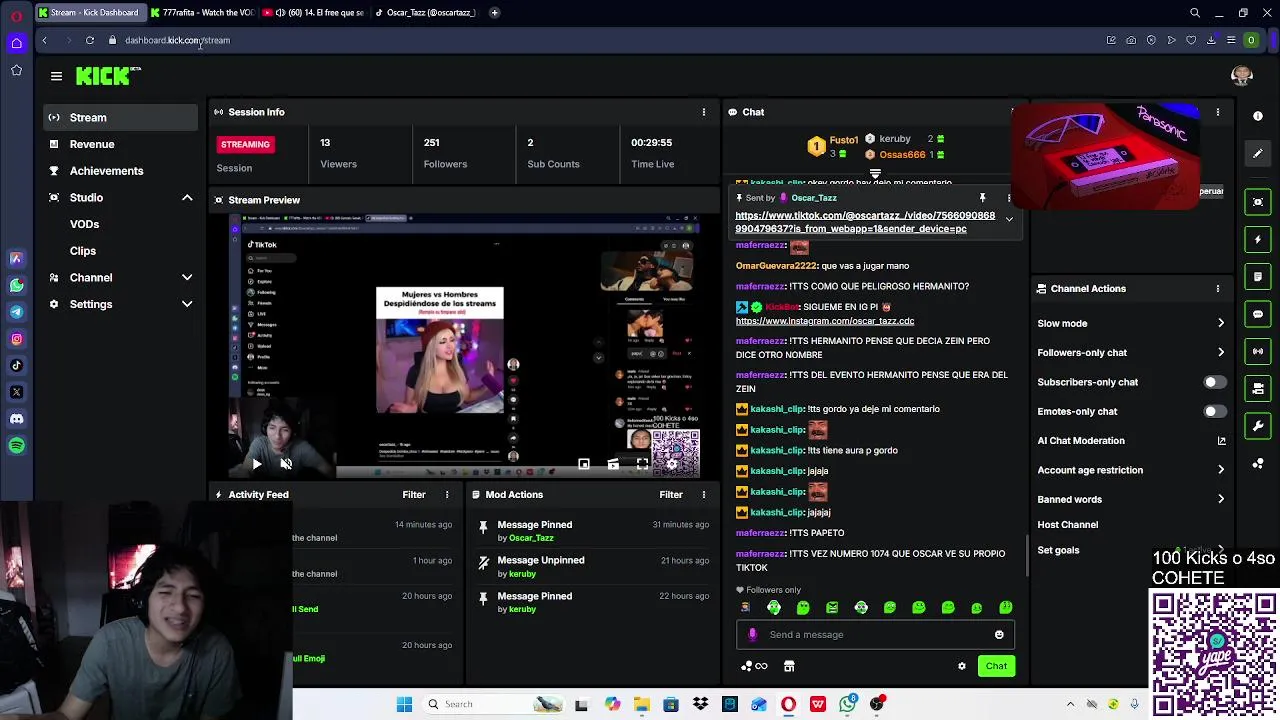Viewport: 1280px width, 720px height.
Task: Toggle the Chat bubble icon in right toolbar
Action: [x=1258, y=314]
